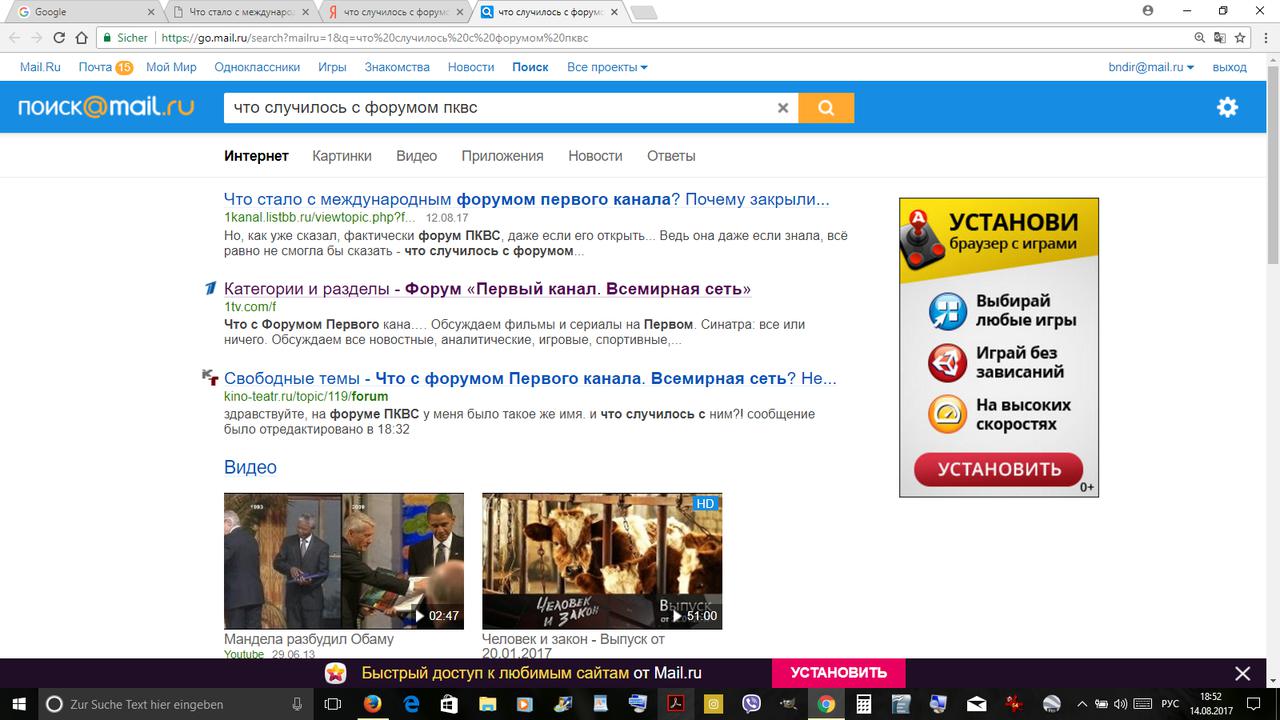Go back using the browser arrow
The height and width of the screenshot is (720, 1280).
[13, 38]
